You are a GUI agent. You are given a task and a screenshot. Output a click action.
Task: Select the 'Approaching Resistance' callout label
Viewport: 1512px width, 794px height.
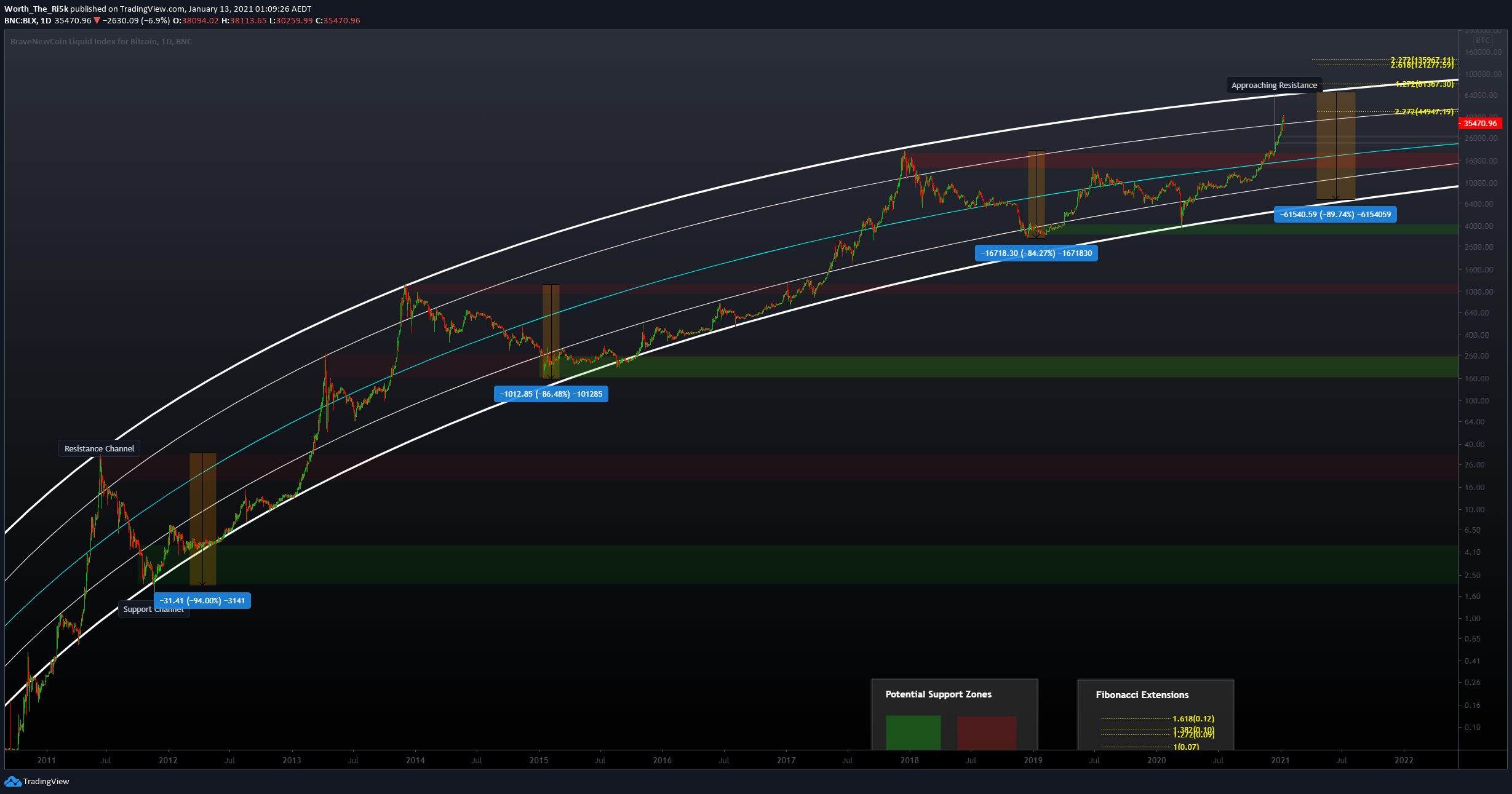point(1274,85)
